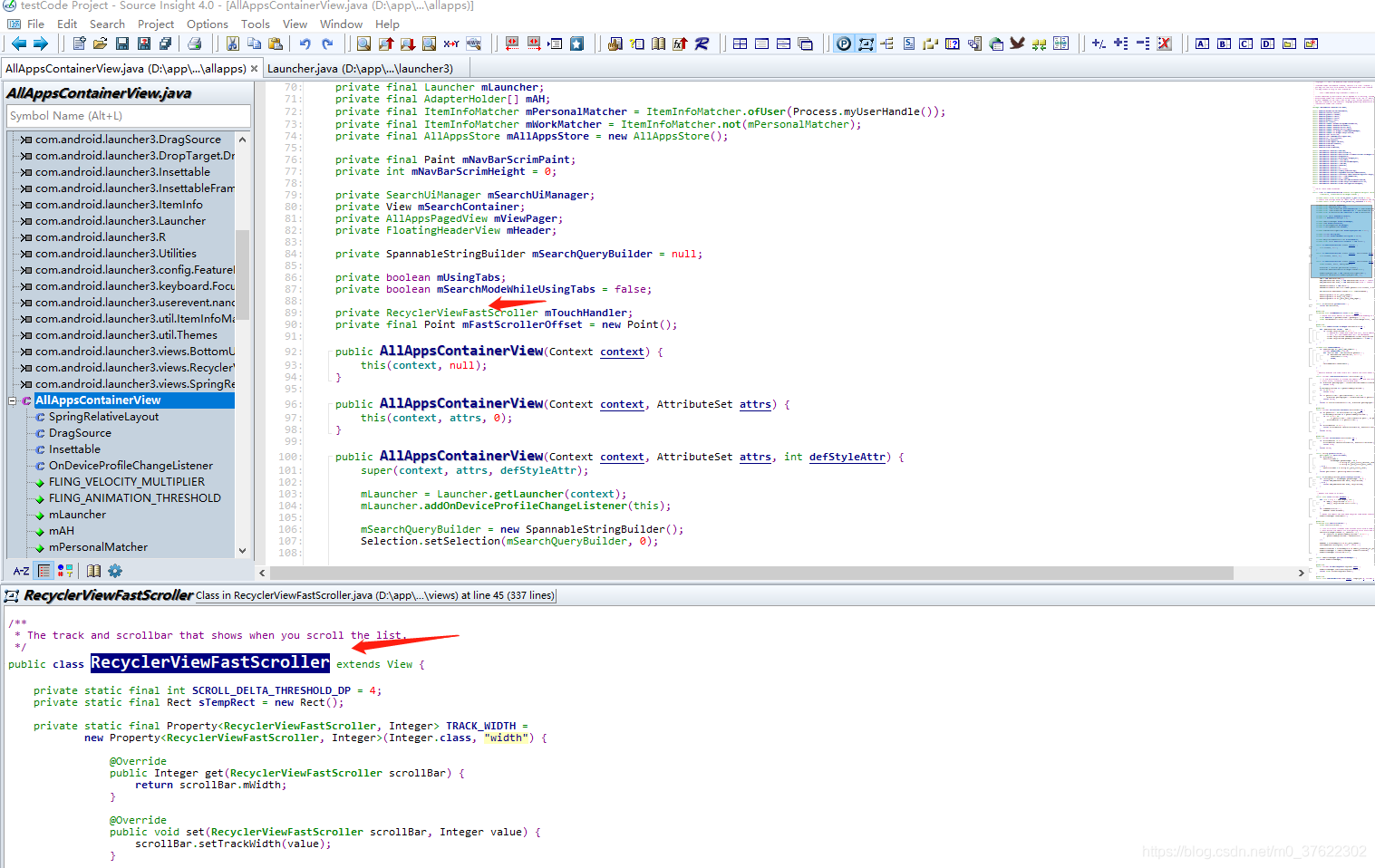Image resolution: width=1375 pixels, height=868 pixels.
Task: Click the Save file floppy icon
Action: 121,43
